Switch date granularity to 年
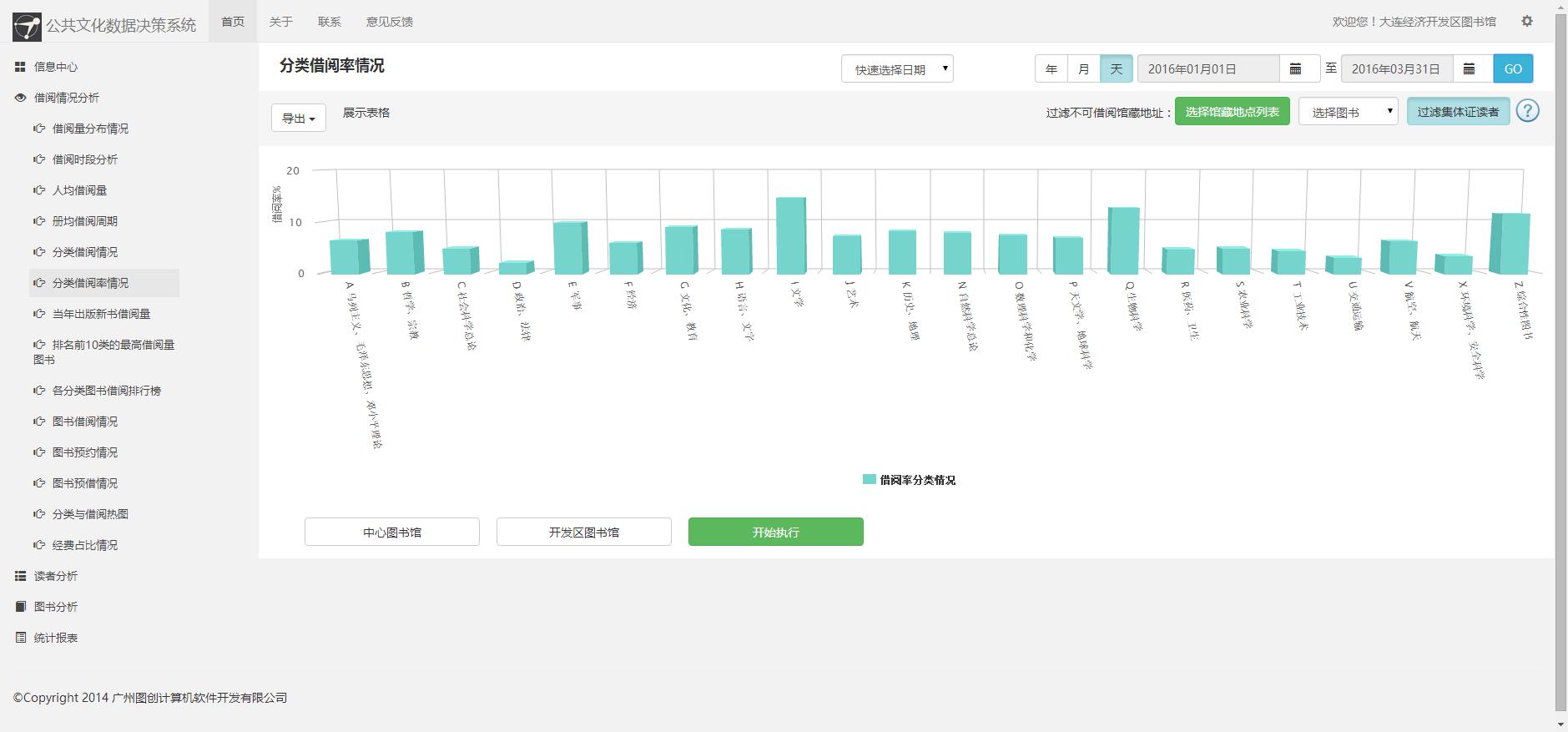The height and width of the screenshot is (732, 1568). [1051, 69]
